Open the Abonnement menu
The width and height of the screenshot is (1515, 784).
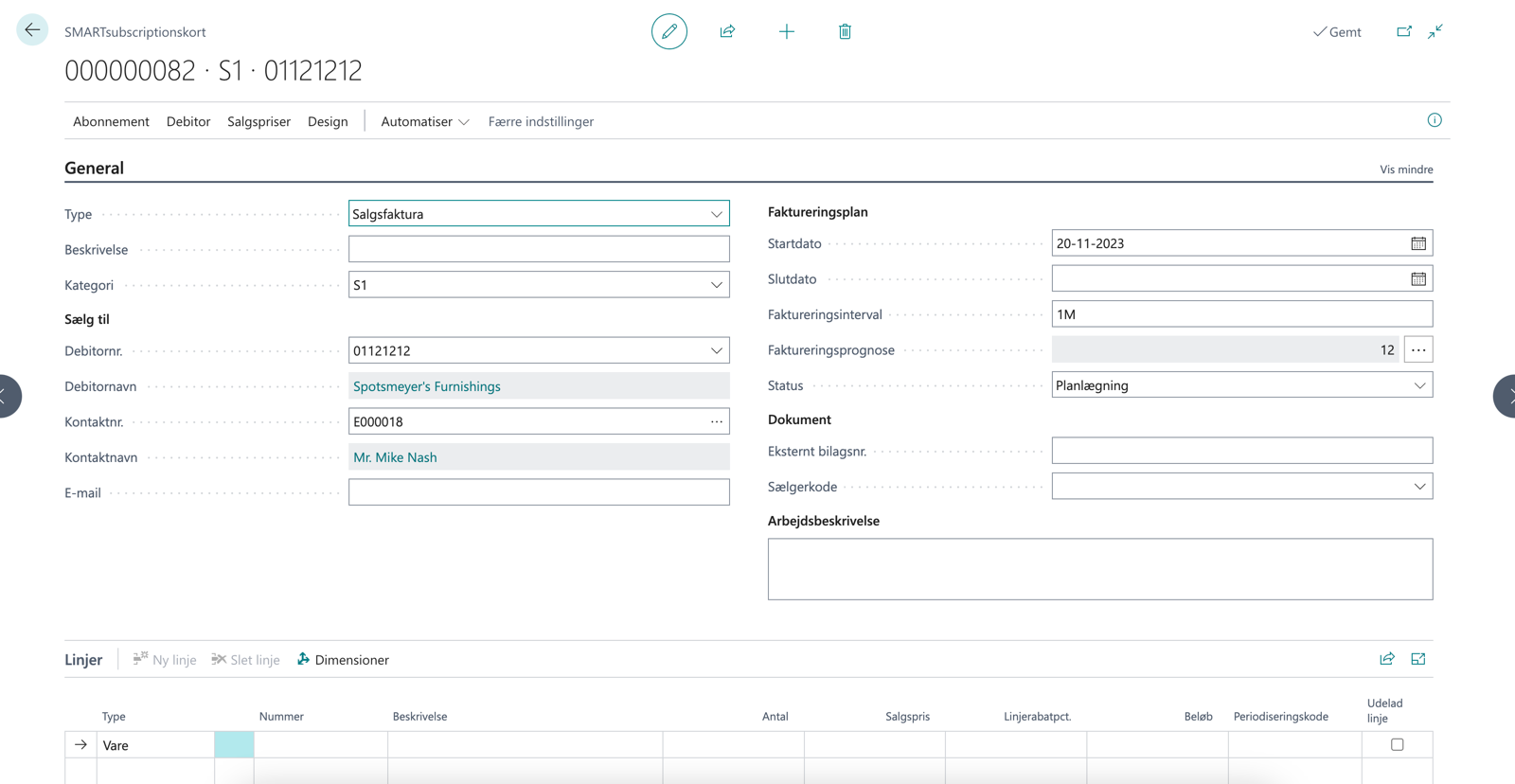(111, 121)
